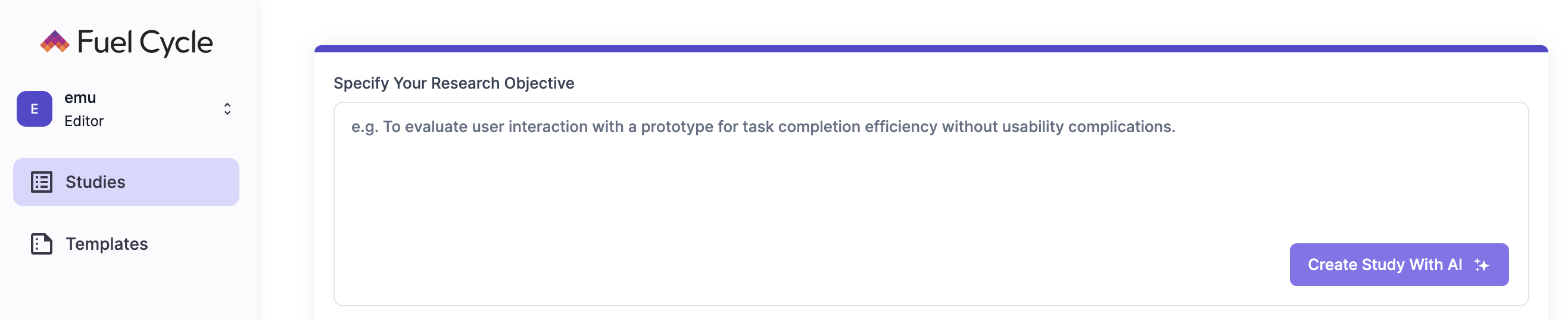Click the Fuel Cycle wordmark text
This screenshot has width=1568, height=320.
tap(145, 43)
